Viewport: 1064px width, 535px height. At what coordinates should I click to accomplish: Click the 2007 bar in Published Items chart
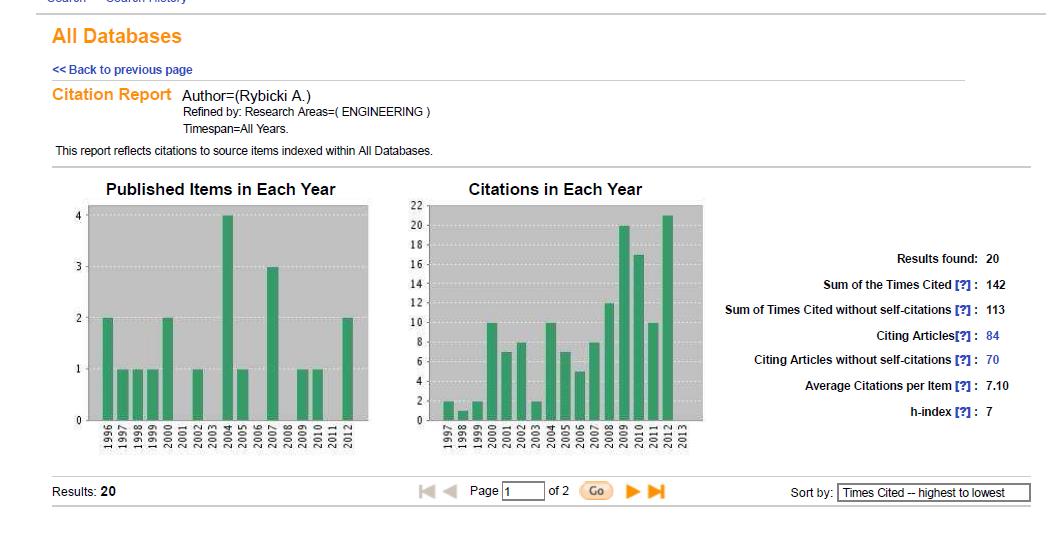273,344
